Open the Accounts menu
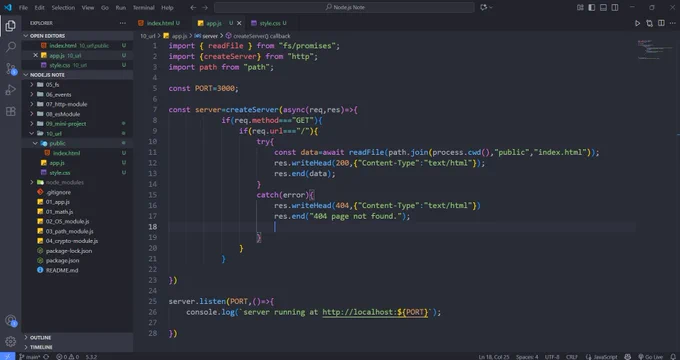This screenshot has width=680, height=360. [10, 321]
